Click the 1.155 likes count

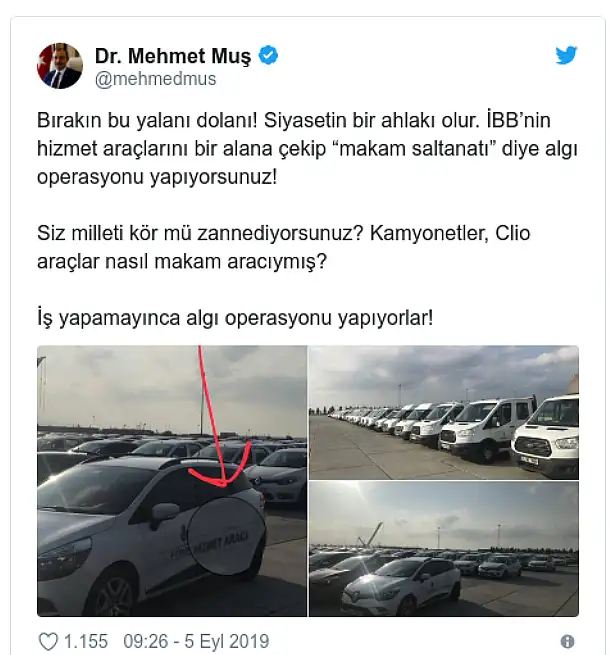[x=86, y=641]
